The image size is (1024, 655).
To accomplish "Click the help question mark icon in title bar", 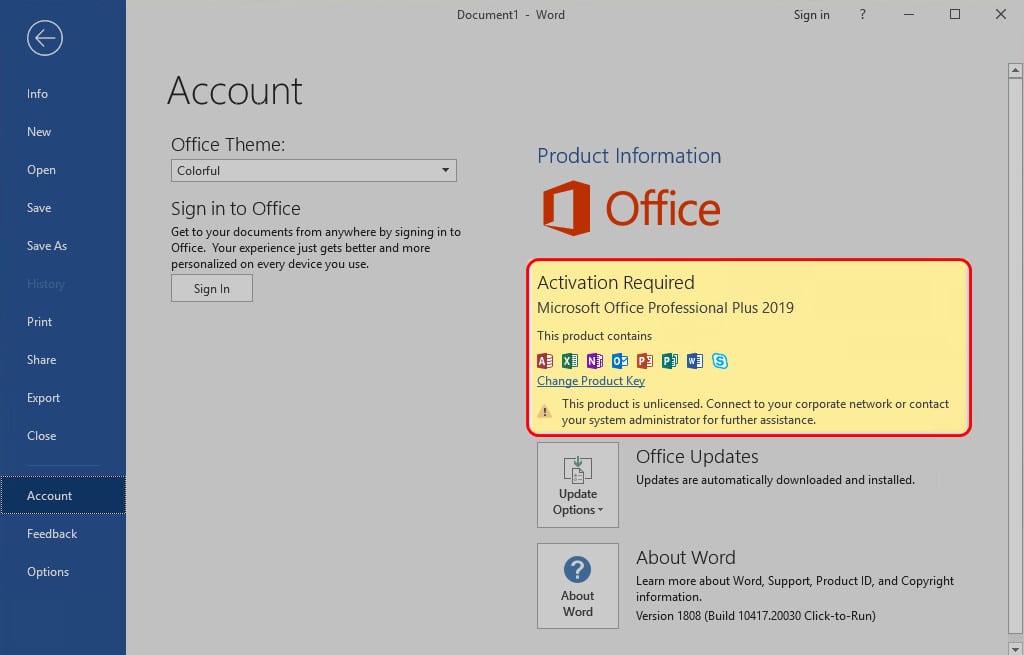I will (863, 14).
